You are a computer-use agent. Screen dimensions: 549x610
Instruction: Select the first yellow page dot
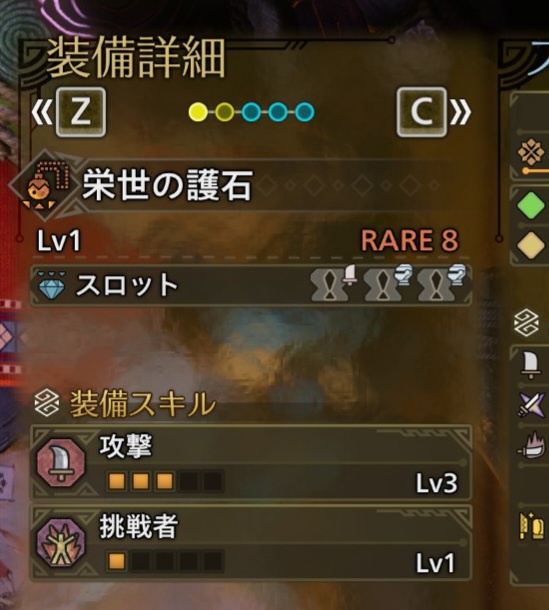[x=198, y=112]
